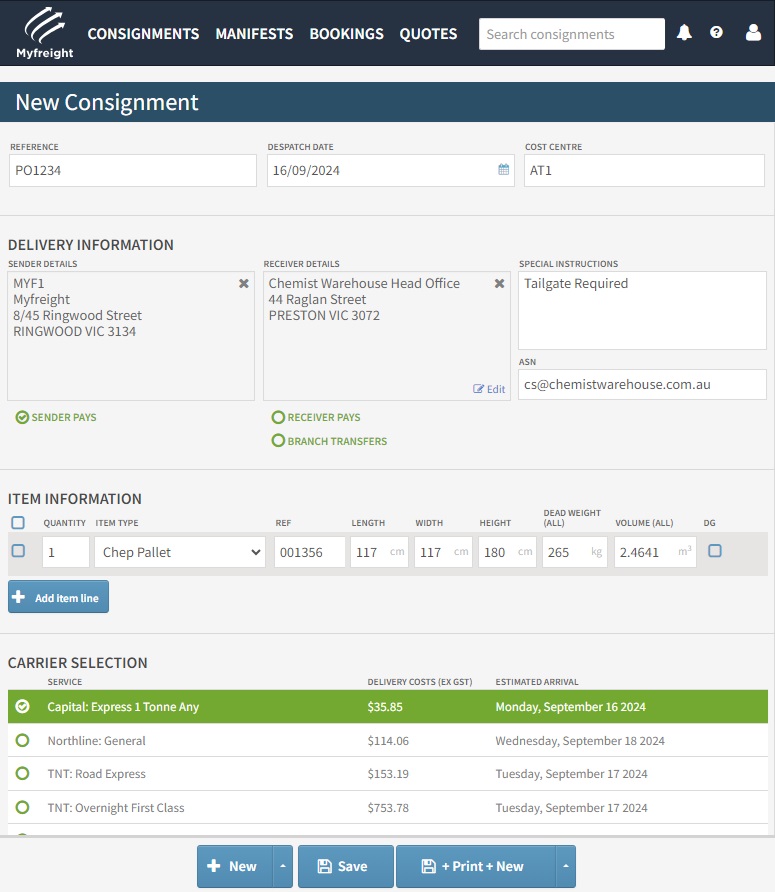
Task: Click the Despatch Date field
Action: click(390, 171)
